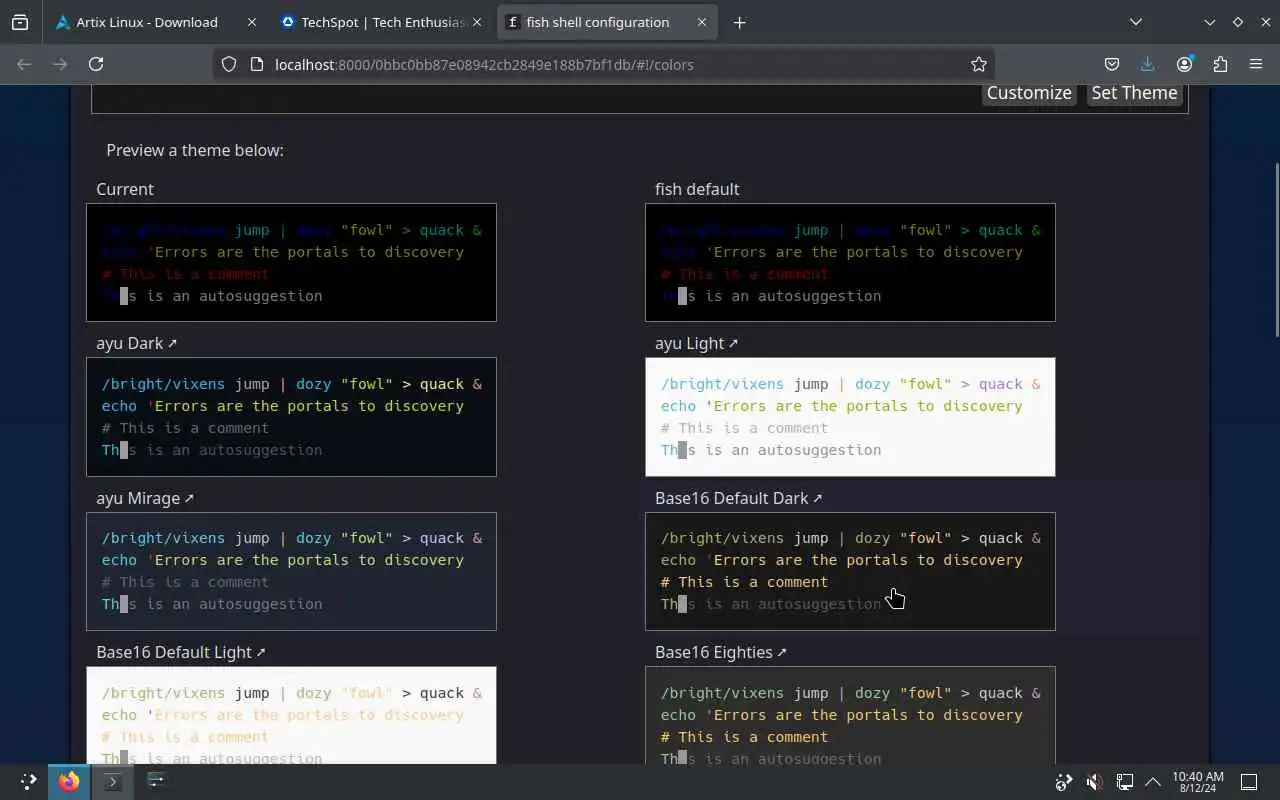The width and height of the screenshot is (1280, 800).
Task: Open tracking protection shield icon
Action: point(229,64)
